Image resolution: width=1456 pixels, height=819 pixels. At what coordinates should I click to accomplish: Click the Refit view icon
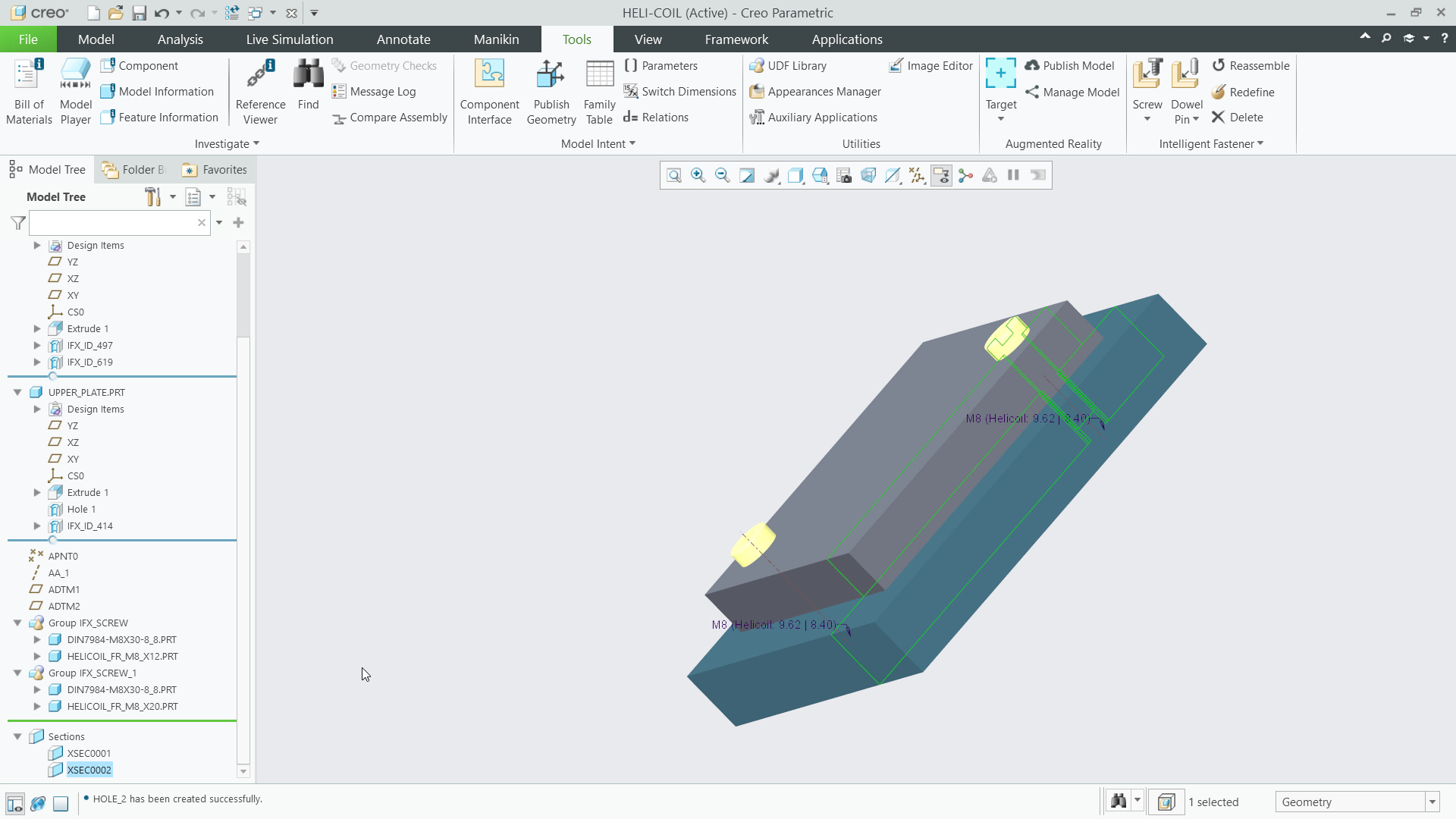point(673,176)
